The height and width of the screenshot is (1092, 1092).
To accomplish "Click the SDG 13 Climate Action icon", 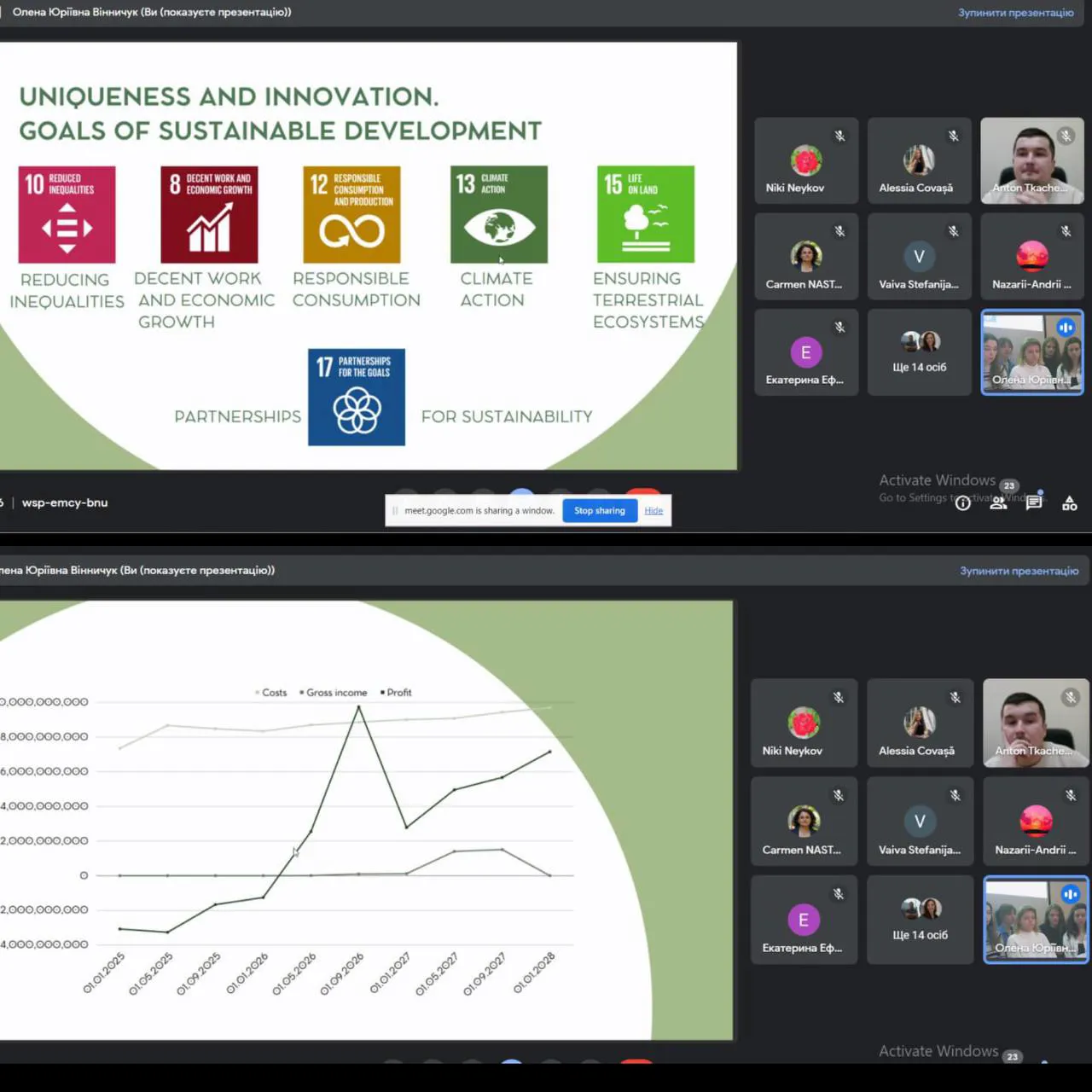I will pos(499,214).
